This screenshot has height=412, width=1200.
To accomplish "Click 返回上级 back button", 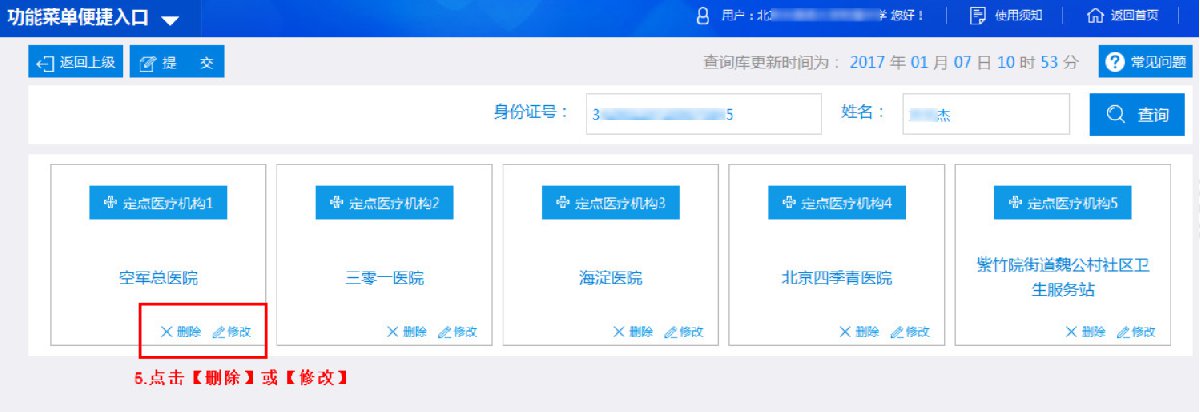I will [75, 62].
